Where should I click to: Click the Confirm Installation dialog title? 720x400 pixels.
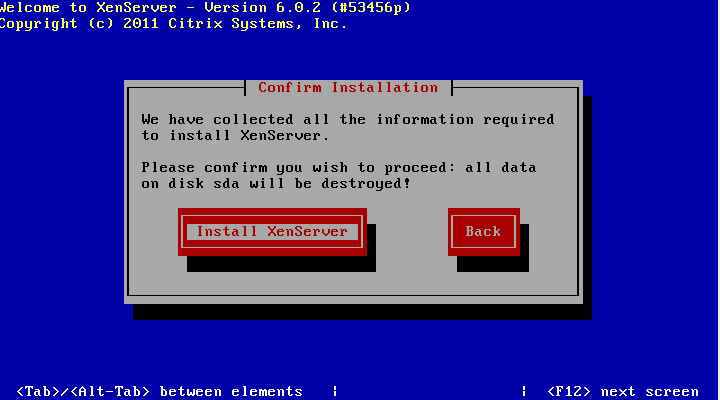point(348,87)
